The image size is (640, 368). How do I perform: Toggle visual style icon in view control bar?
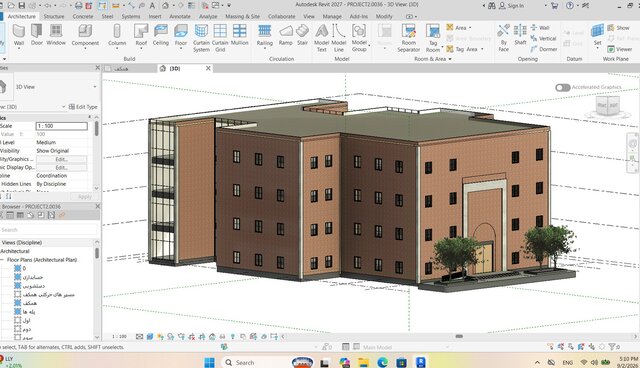(150, 337)
